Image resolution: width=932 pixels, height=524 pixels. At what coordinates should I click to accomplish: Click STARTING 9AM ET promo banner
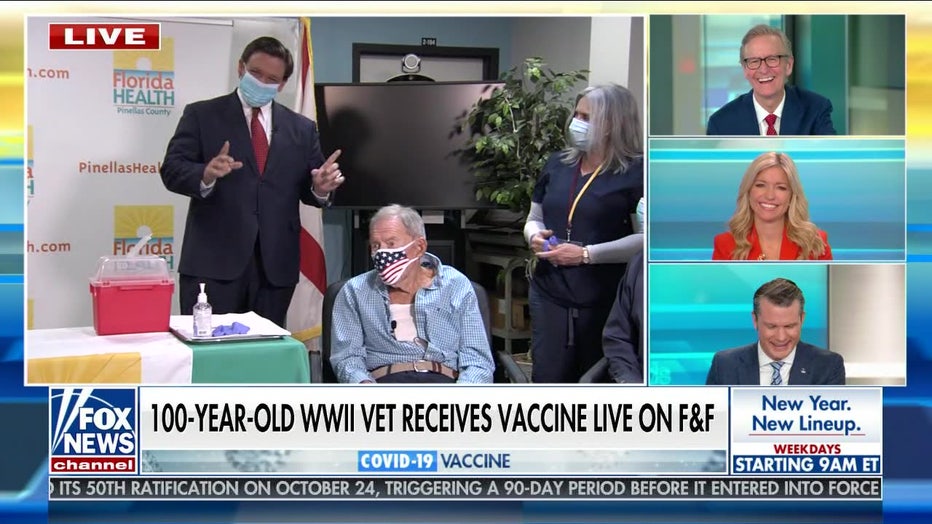[807, 464]
